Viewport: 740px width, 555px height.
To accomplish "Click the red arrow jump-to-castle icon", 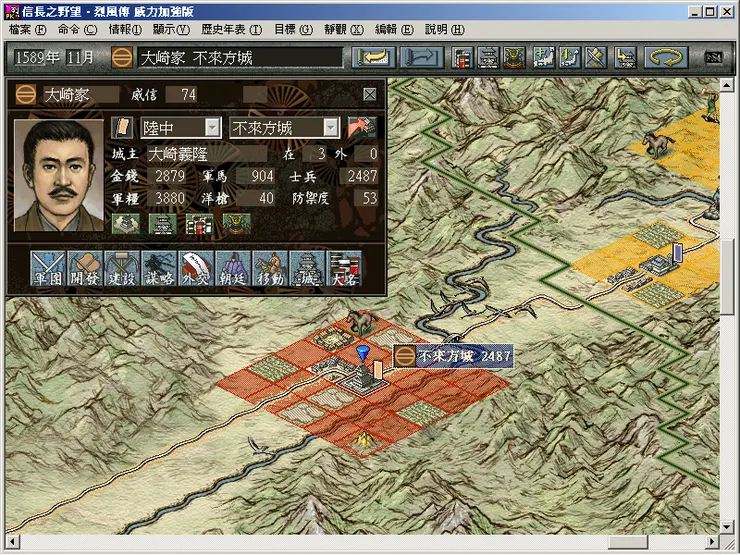I will pos(362,127).
